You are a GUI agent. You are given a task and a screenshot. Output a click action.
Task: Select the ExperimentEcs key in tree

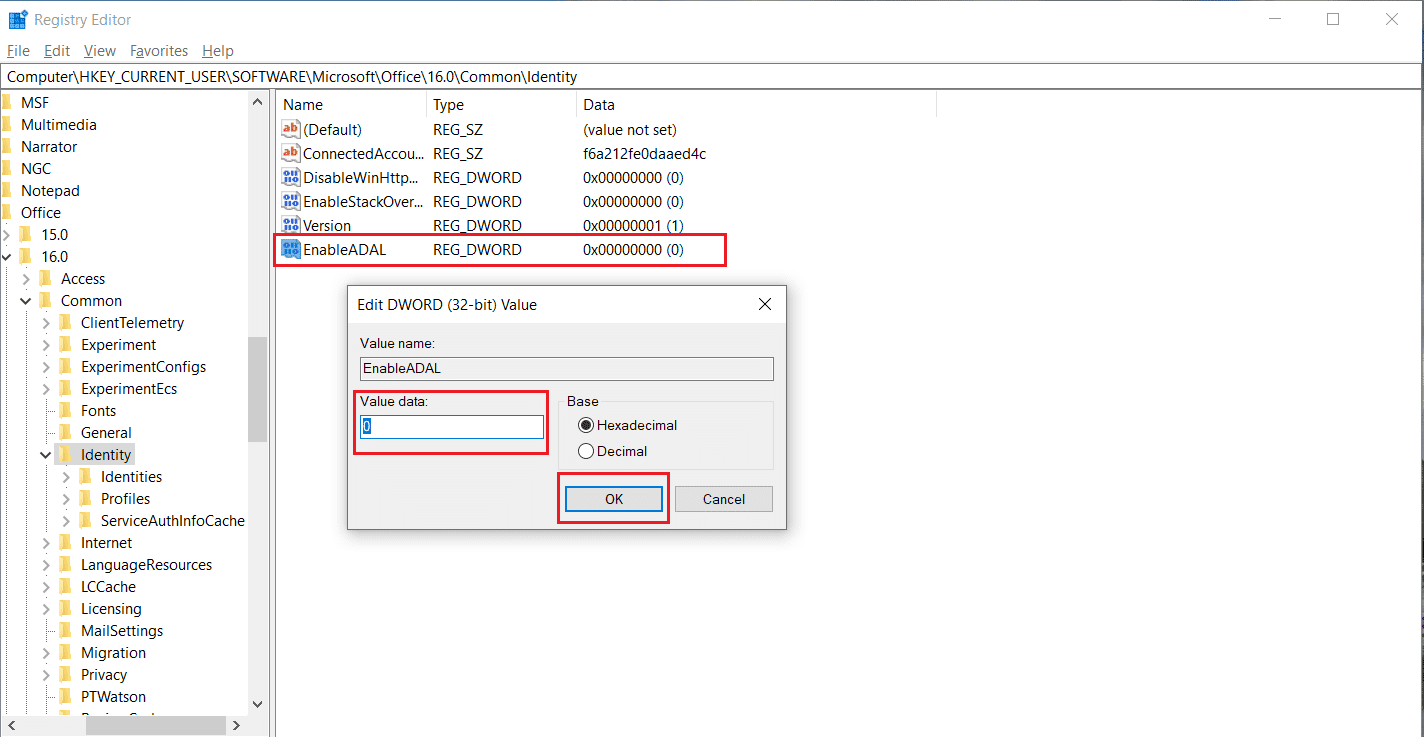[x=129, y=389]
